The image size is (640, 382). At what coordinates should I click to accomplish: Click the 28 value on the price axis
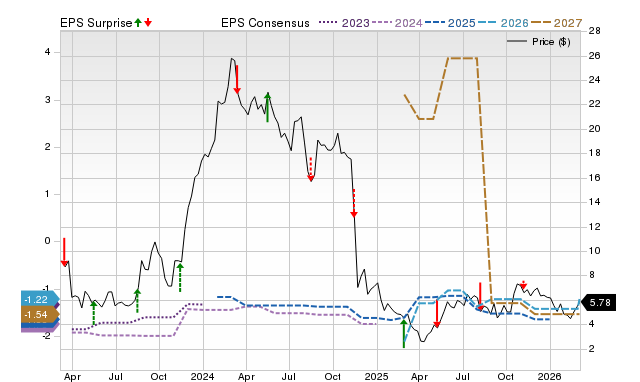pyautogui.click(x=595, y=31)
